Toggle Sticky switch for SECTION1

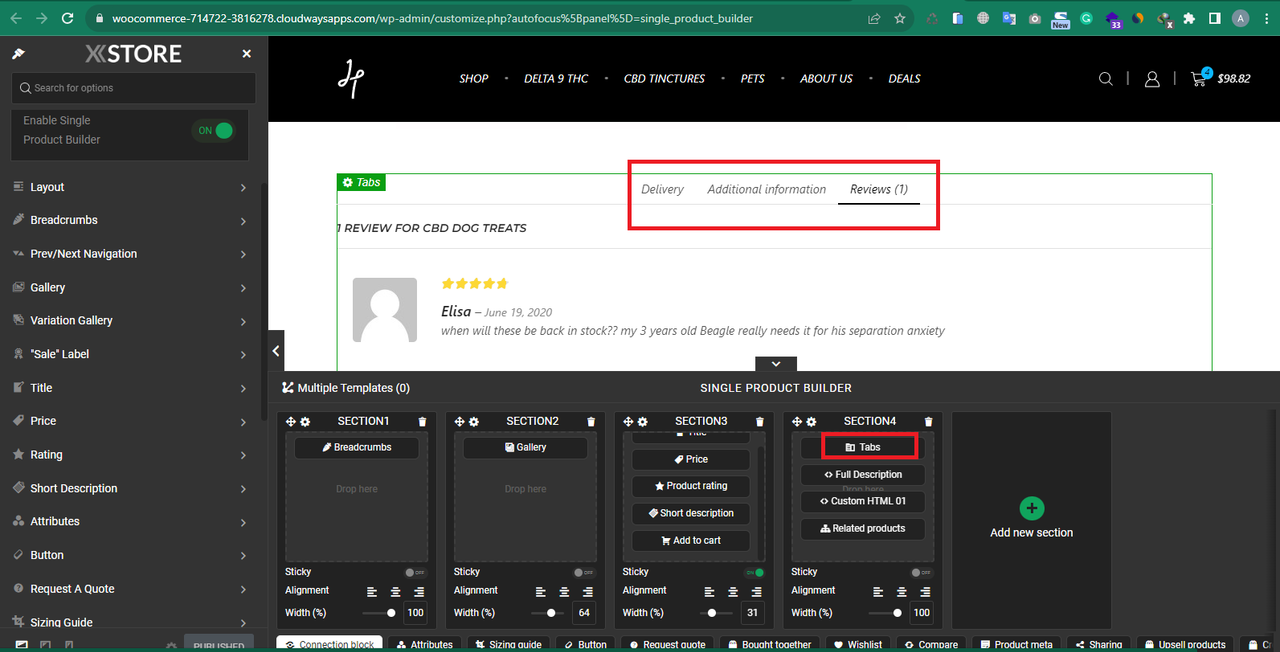413,572
